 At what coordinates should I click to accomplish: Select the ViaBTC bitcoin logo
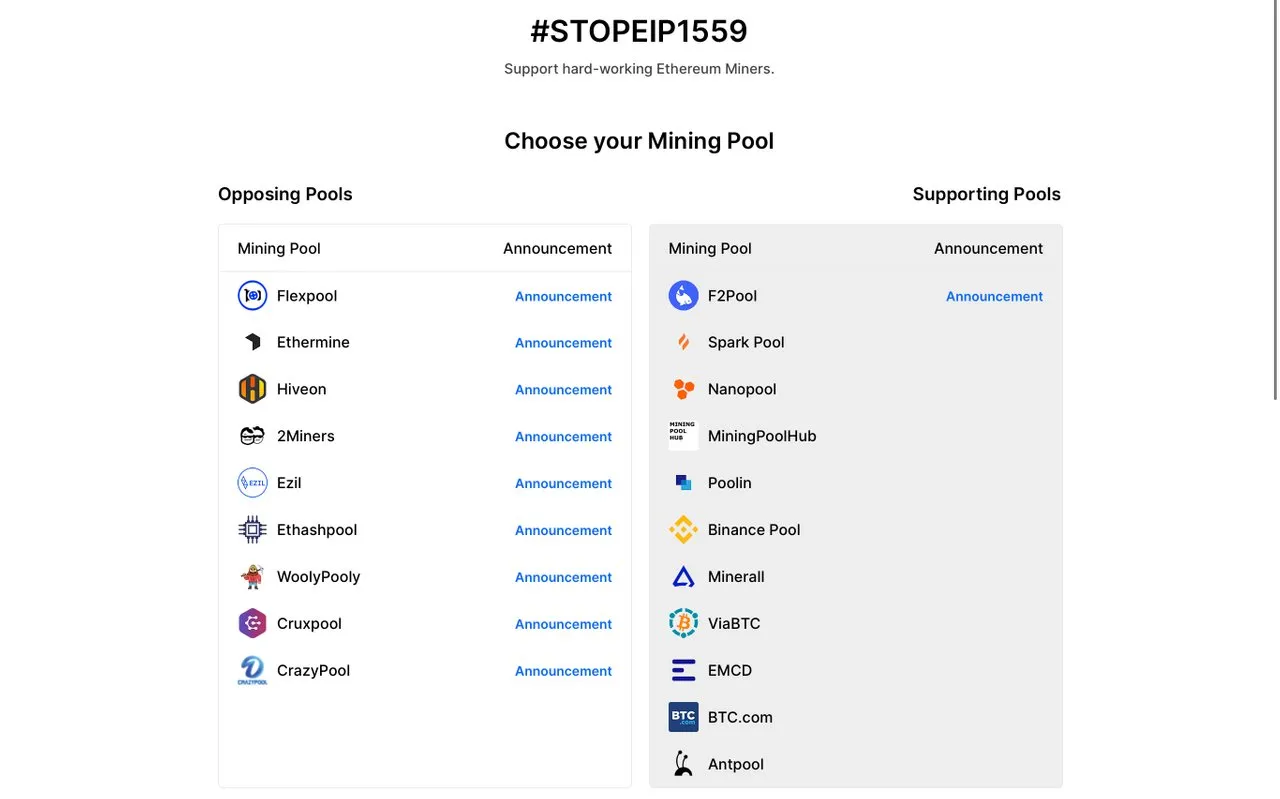683,624
